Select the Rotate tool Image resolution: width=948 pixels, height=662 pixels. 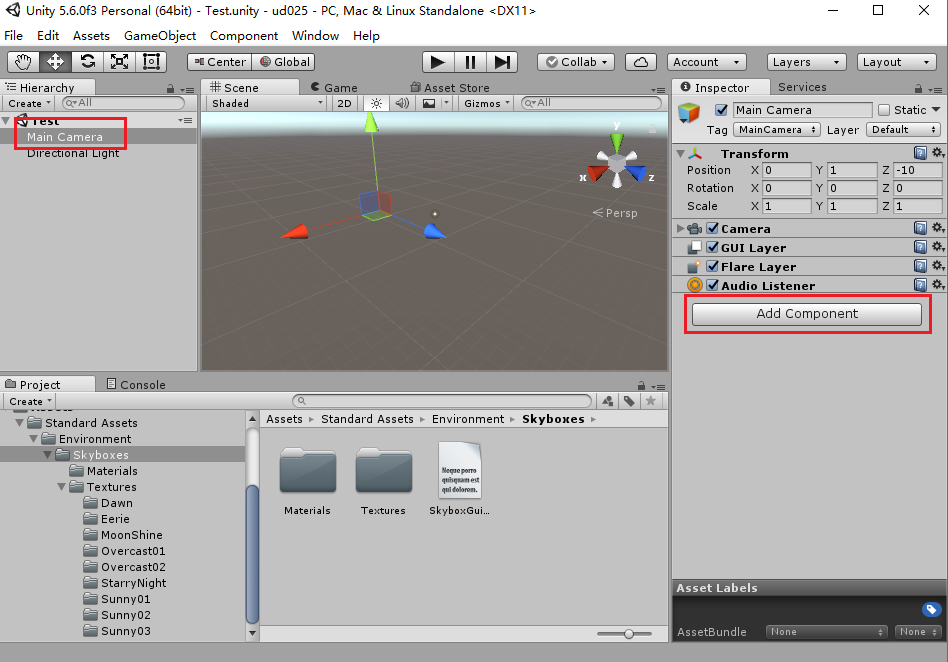88,62
